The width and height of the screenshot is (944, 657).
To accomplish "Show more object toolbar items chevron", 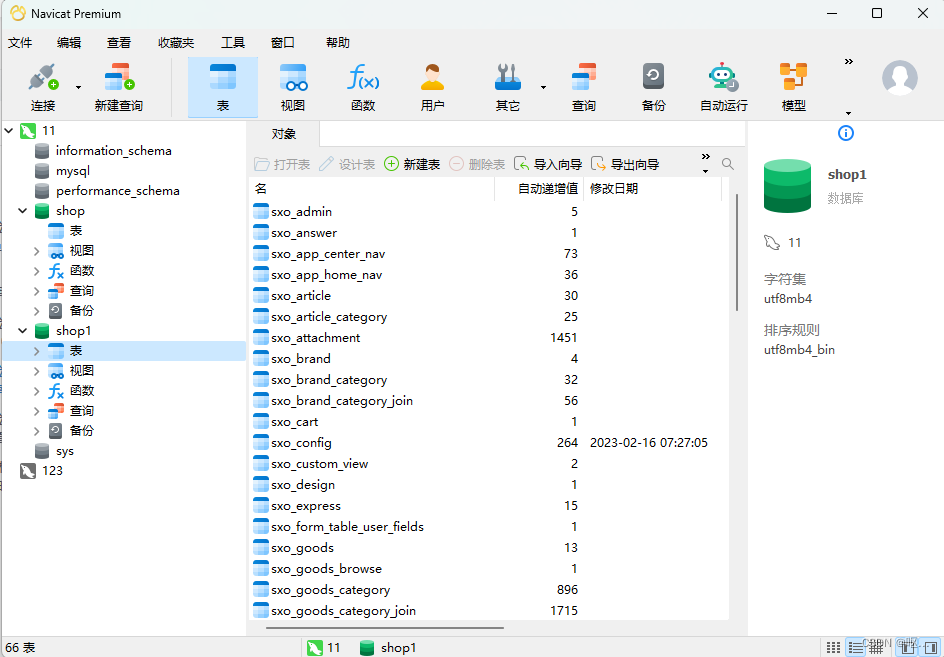I will click(706, 157).
